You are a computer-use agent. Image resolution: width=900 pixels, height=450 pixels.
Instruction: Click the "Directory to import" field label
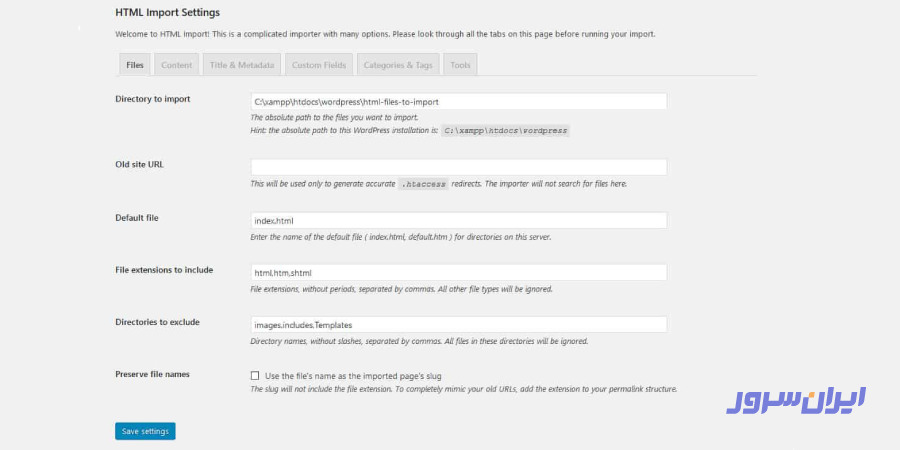coord(153,99)
